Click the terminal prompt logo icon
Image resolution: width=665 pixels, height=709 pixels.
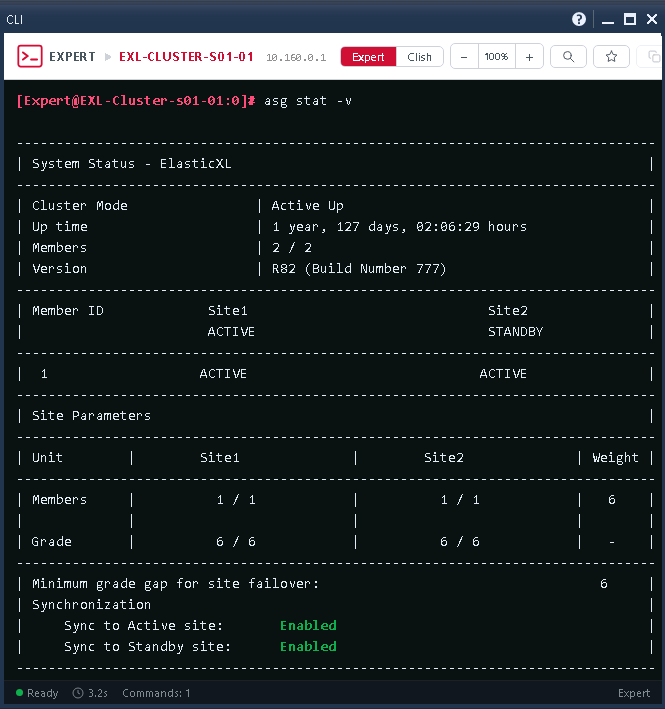click(x=30, y=57)
